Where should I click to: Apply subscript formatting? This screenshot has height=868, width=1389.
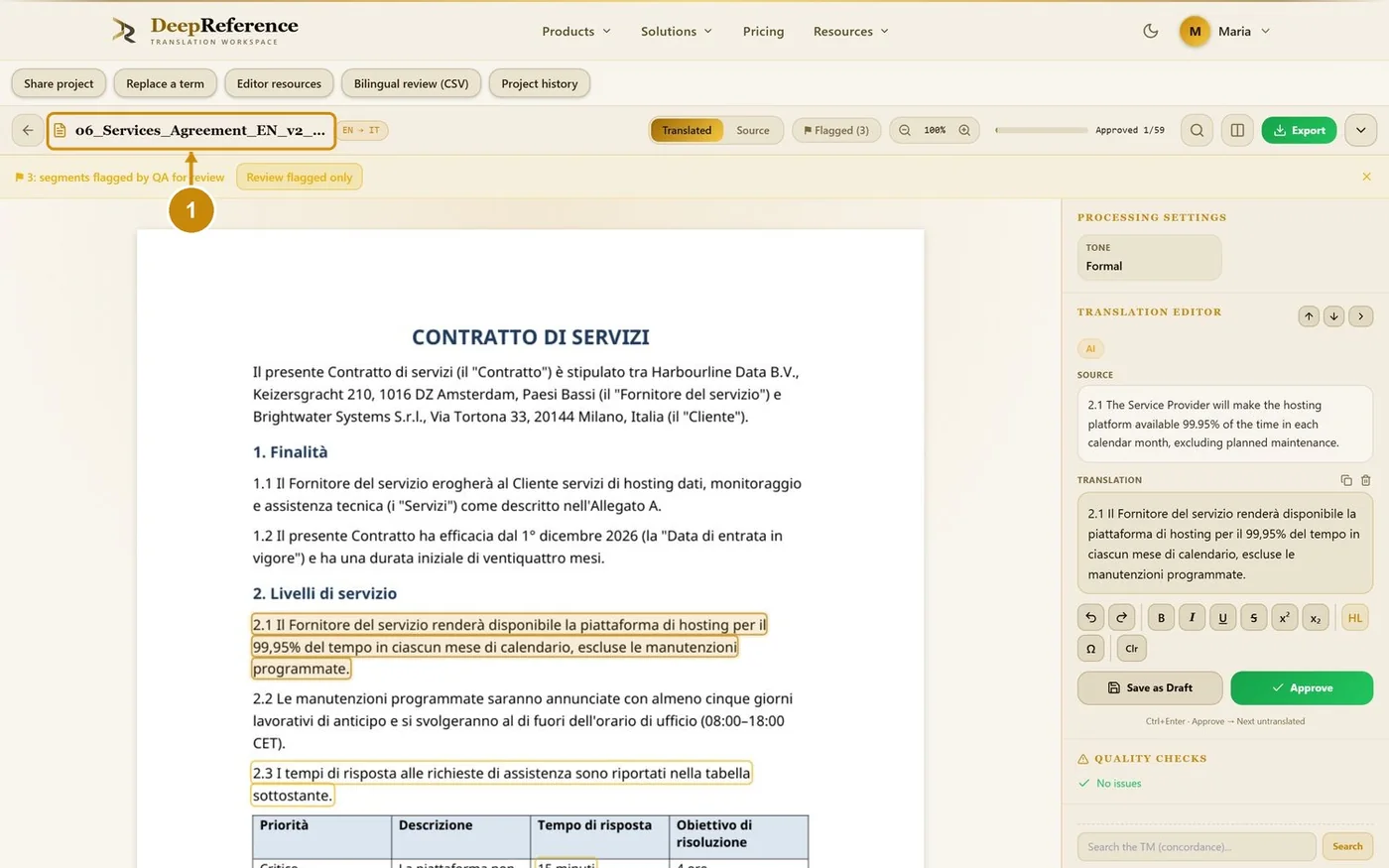1315,617
